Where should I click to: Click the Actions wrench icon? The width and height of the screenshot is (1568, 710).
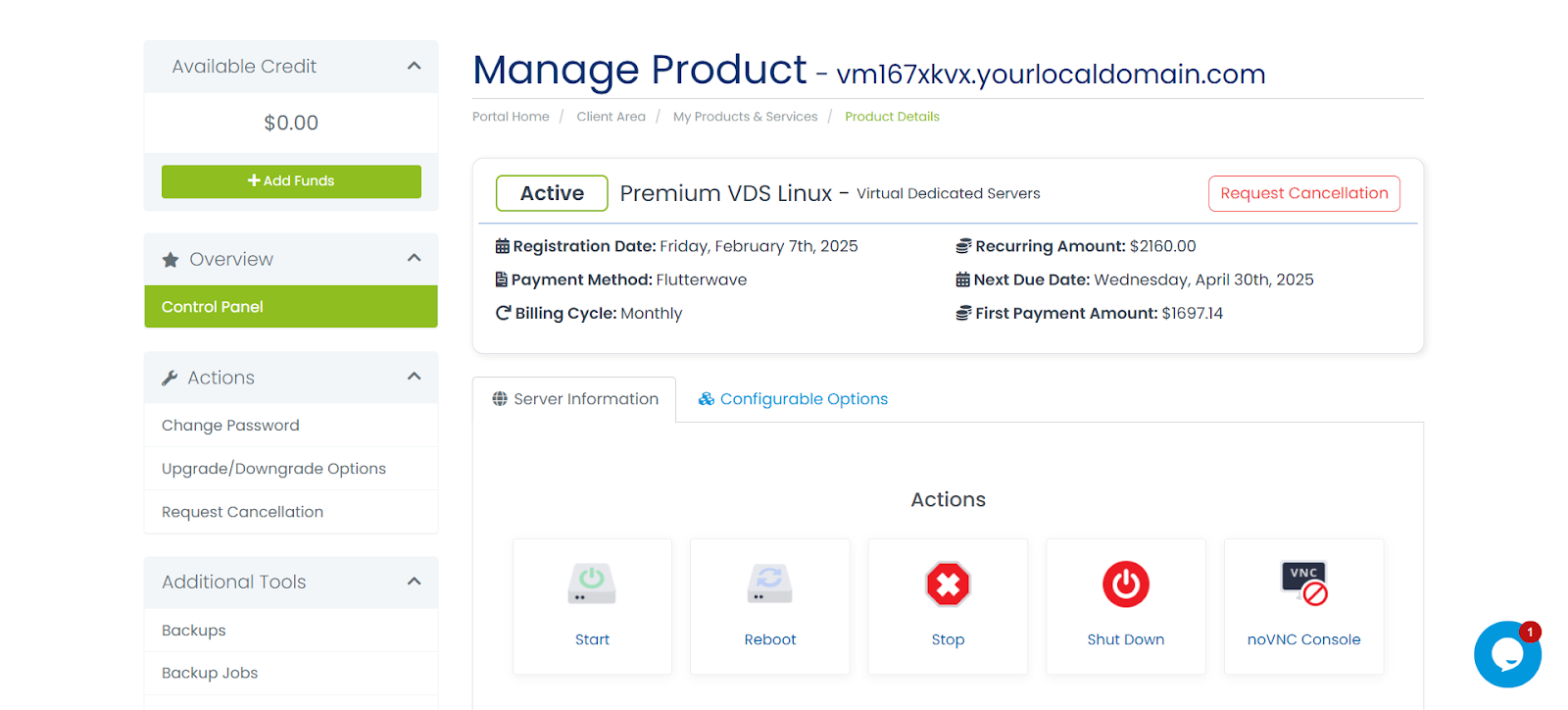pos(170,378)
